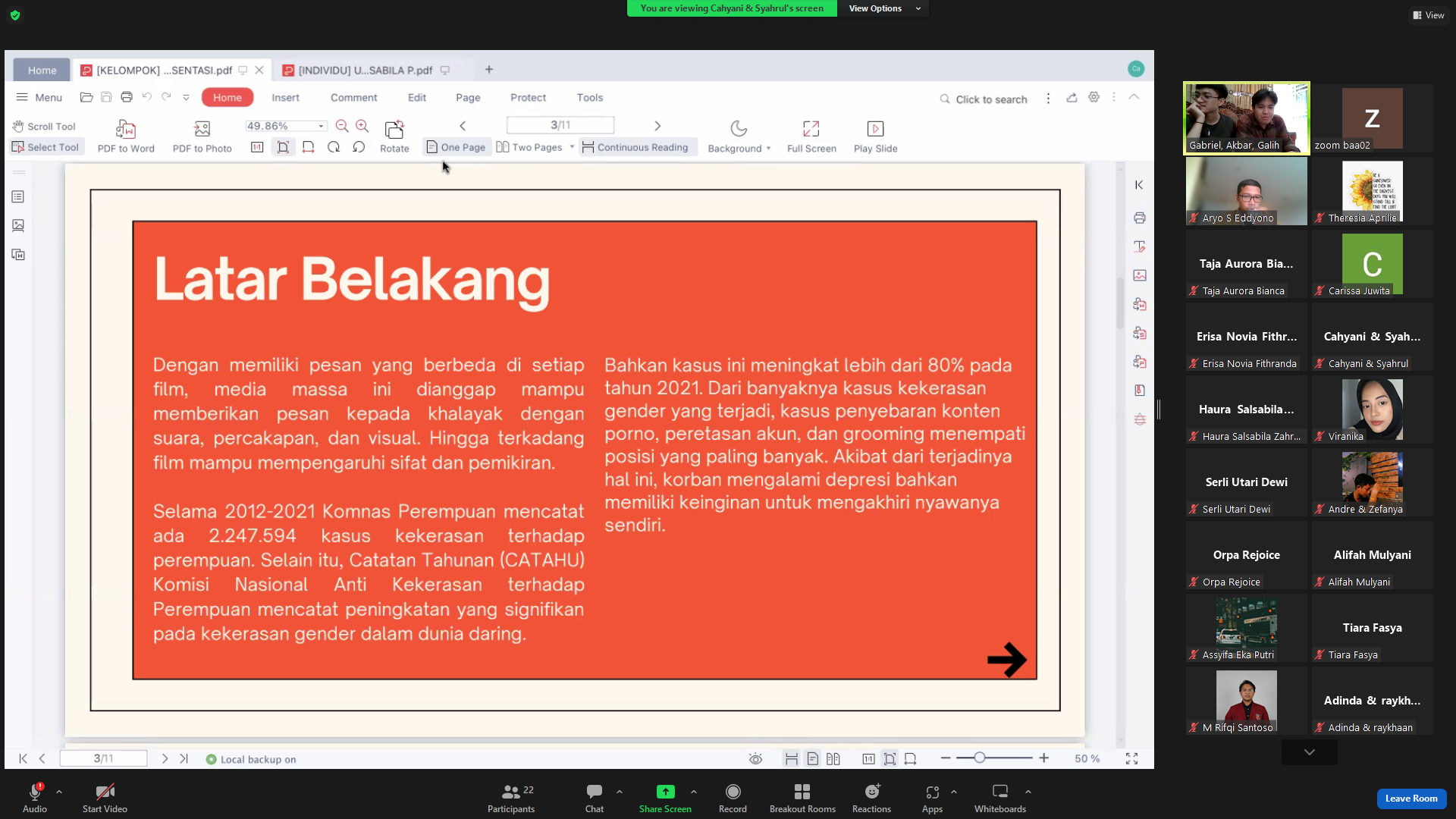Switch to [INDIVIDU] U...SABILA P.pdf tab

coord(365,70)
